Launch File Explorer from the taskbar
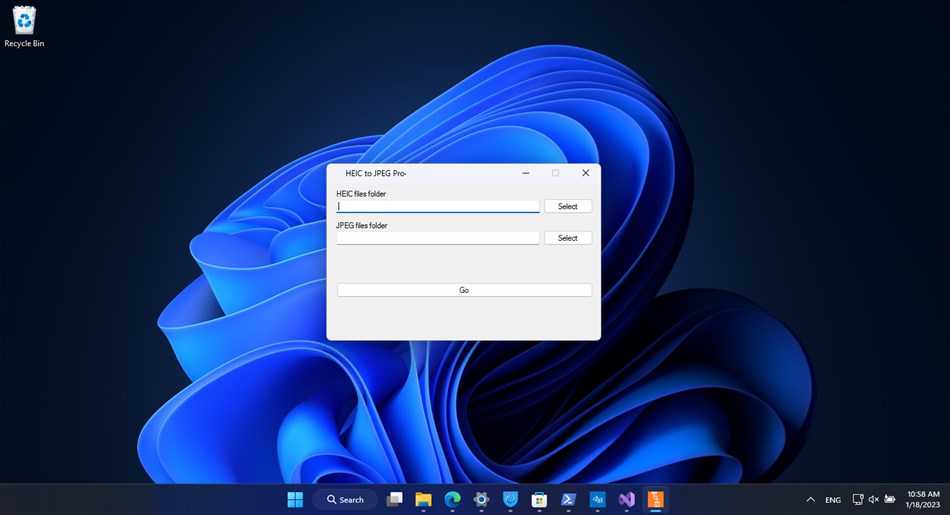This screenshot has height=515, width=950. 424,499
